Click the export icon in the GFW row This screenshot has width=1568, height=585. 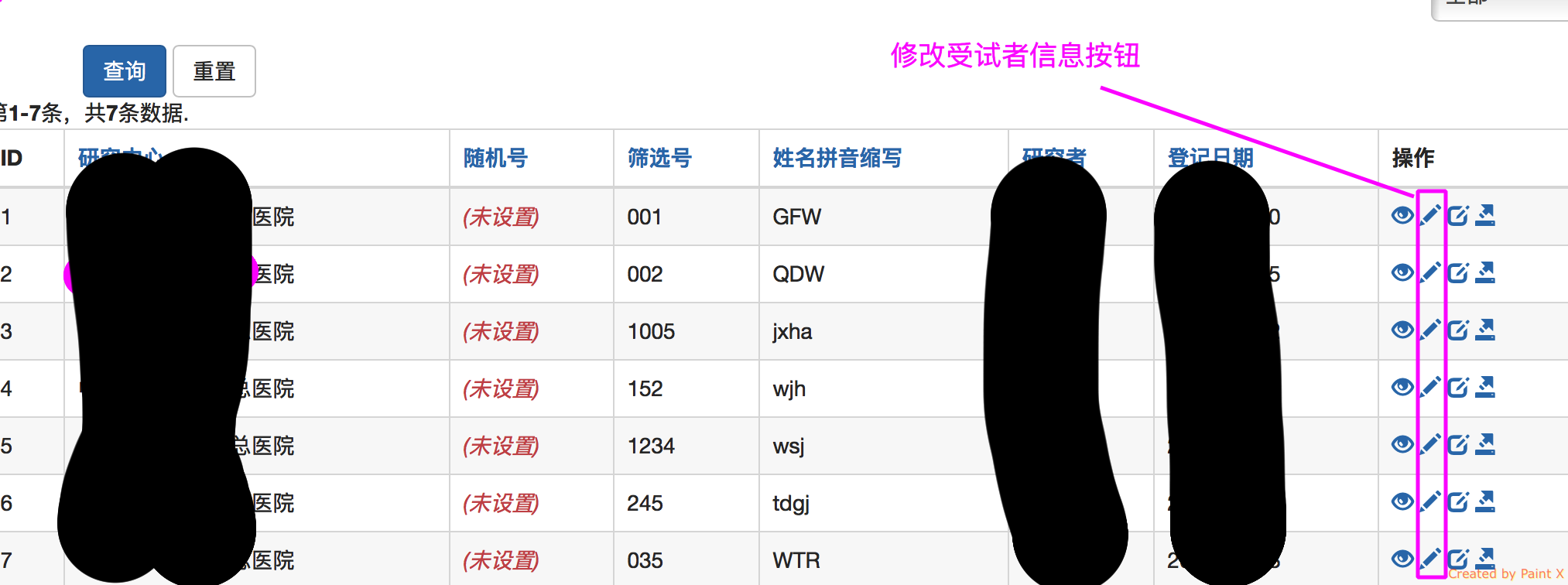point(1484,215)
